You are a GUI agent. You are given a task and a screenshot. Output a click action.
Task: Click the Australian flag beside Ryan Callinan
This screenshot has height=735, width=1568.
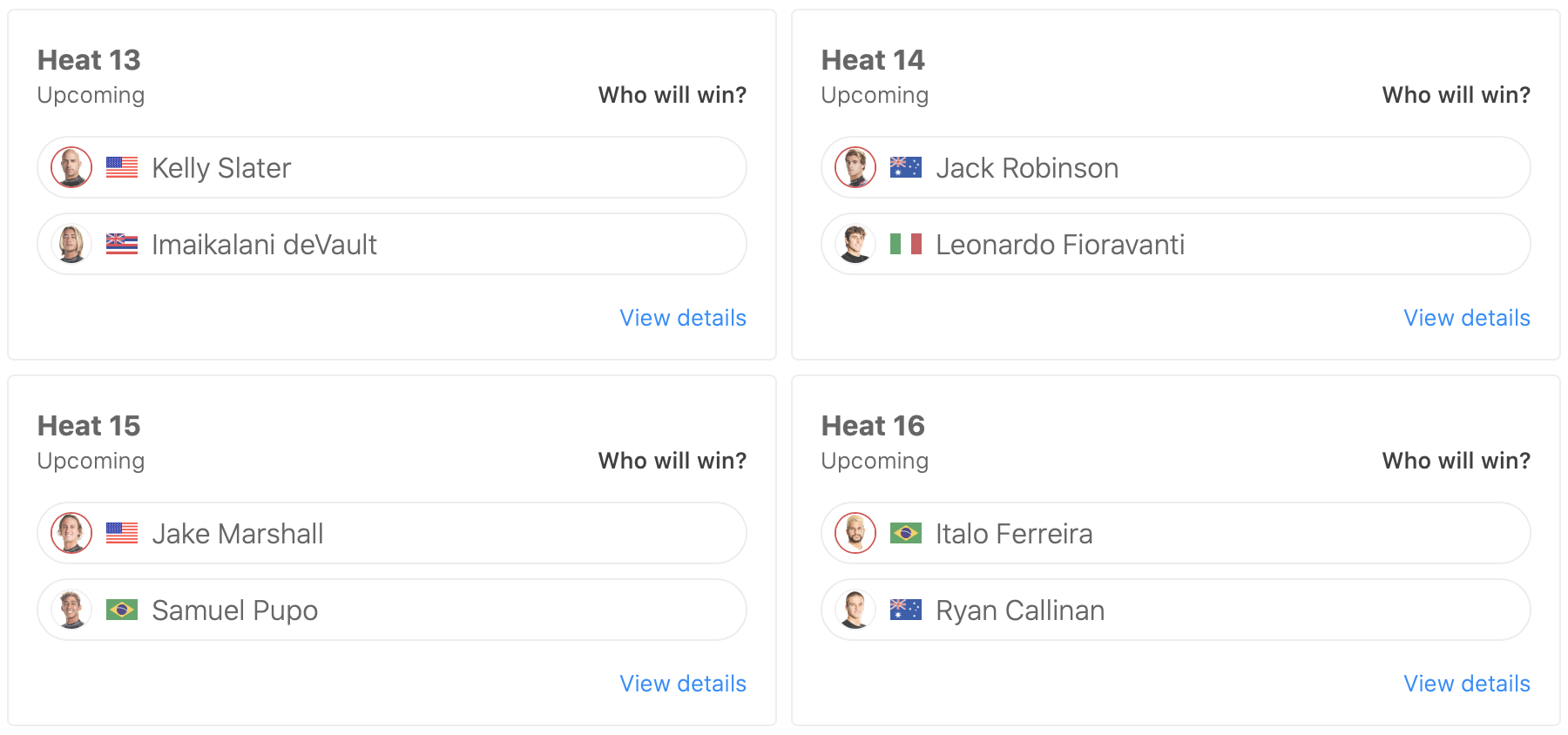(906, 610)
